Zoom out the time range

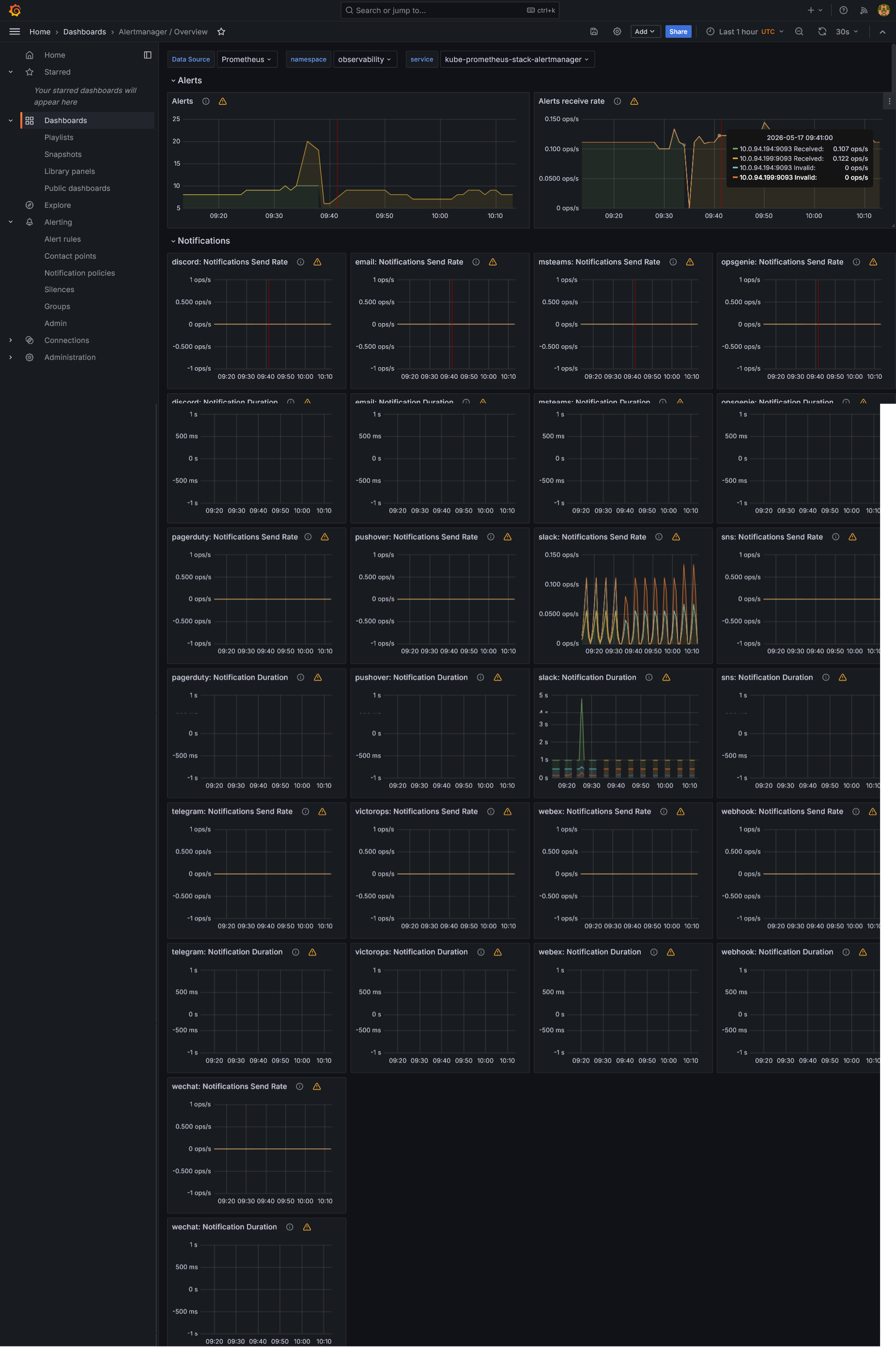(x=799, y=31)
